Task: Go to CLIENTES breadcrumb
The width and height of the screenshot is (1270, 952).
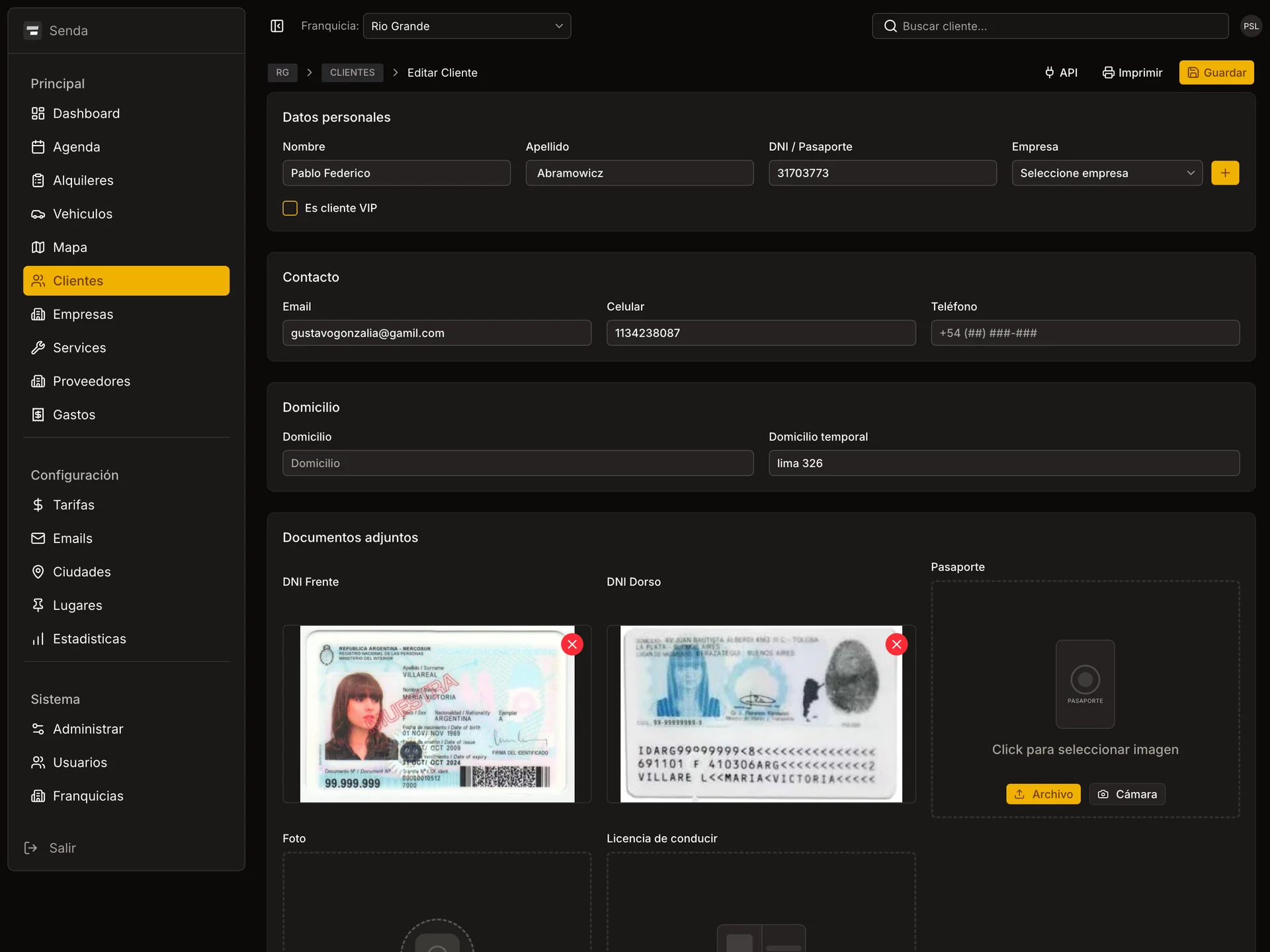Action: [x=352, y=73]
